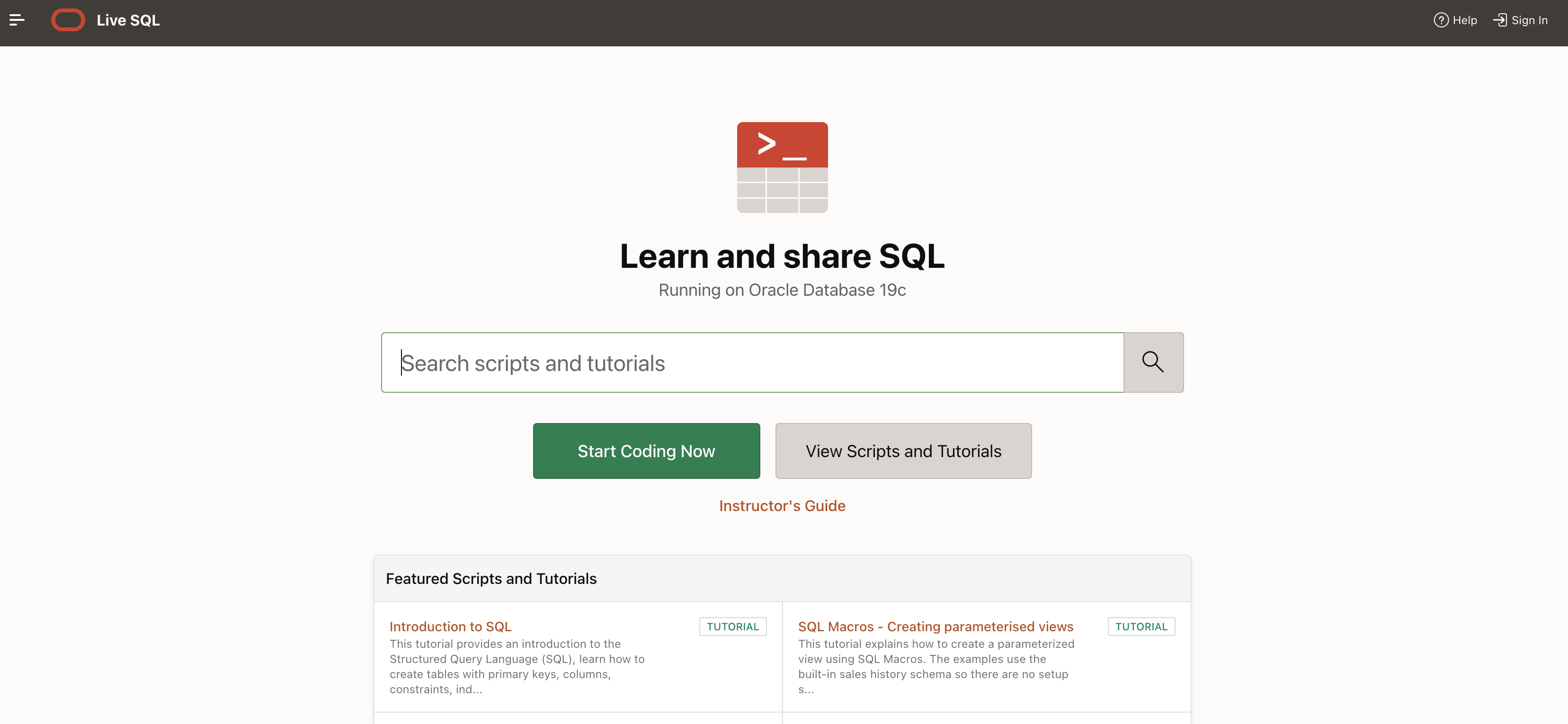Image resolution: width=1568 pixels, height=724 pixels.
Task: Open SQL Macros parameterised views tutorial
Action: click(x=935, y=626)
